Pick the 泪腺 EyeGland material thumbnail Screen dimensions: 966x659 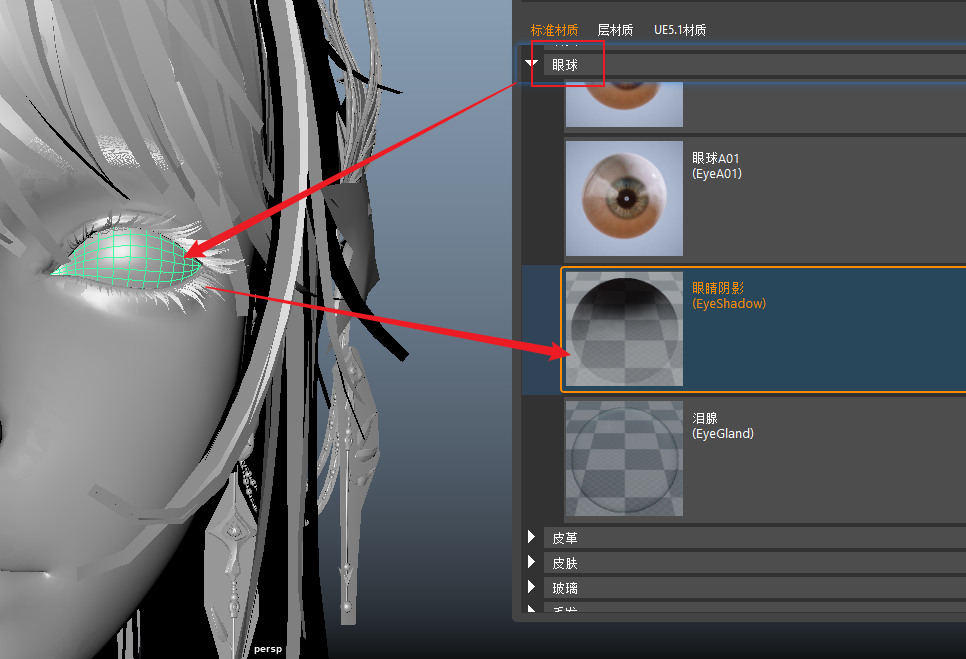tap(624, 458)
